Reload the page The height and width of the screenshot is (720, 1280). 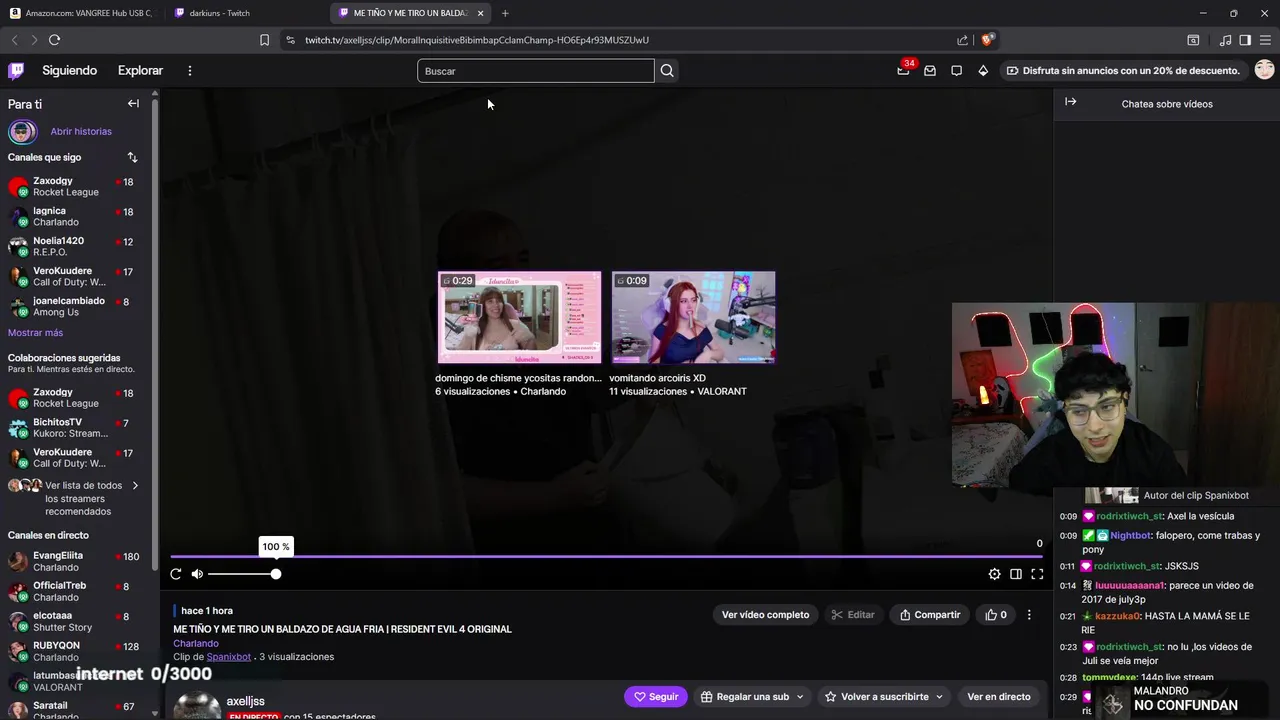[54, 40]
